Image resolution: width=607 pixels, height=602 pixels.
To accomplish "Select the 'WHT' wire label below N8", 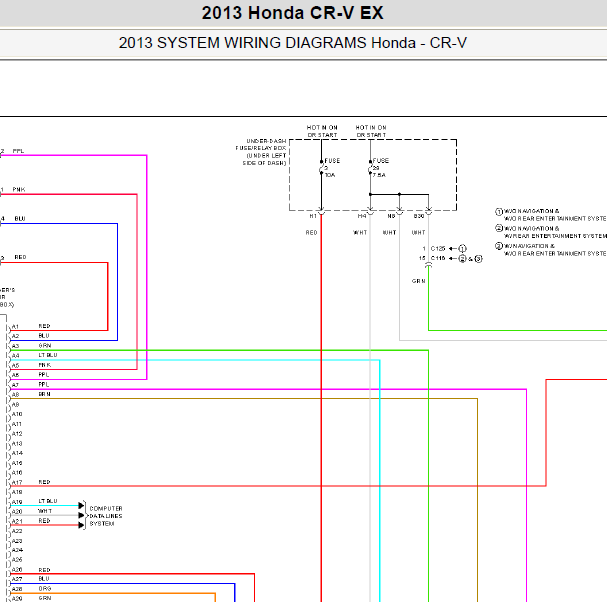I will tap(389, 233).
